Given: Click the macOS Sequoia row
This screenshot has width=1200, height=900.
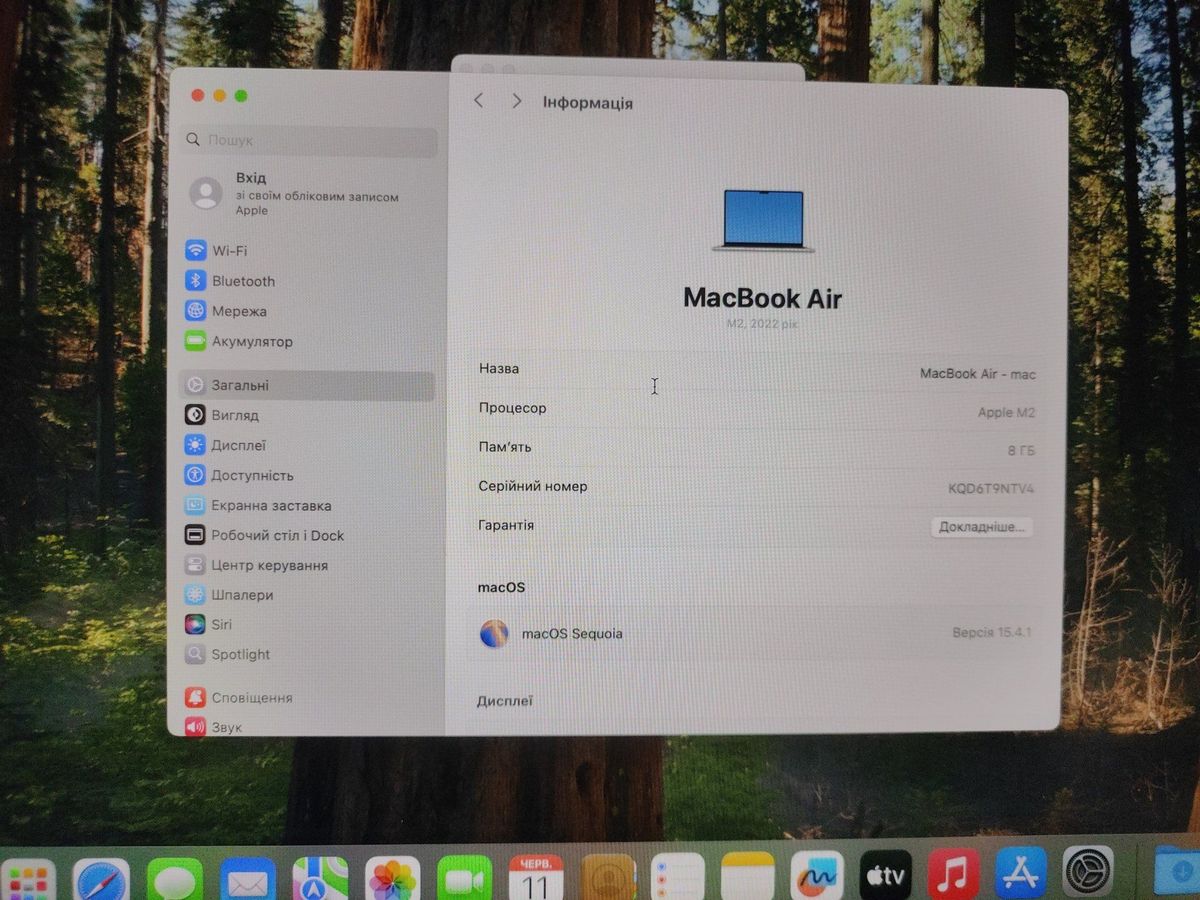Looking at the screenshot, I should pos(755,634).
